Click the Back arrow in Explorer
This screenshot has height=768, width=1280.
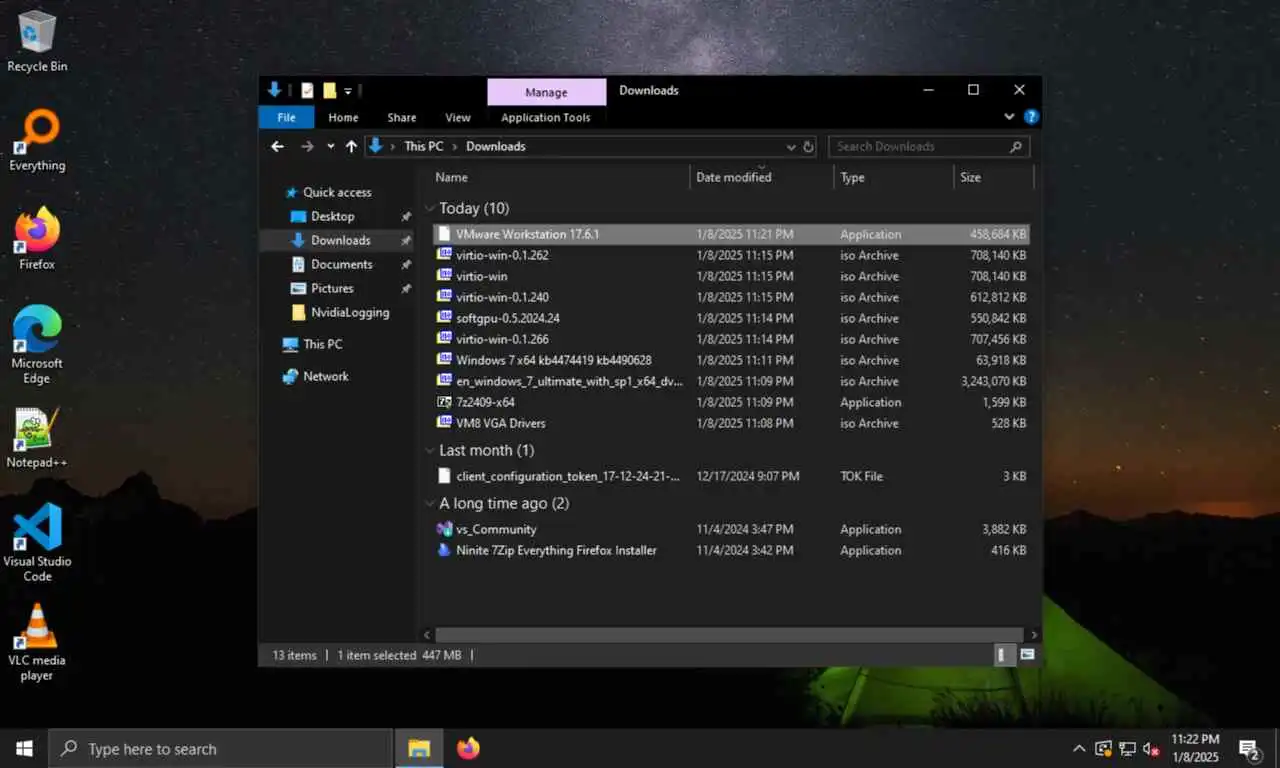[x=278, y=146]
